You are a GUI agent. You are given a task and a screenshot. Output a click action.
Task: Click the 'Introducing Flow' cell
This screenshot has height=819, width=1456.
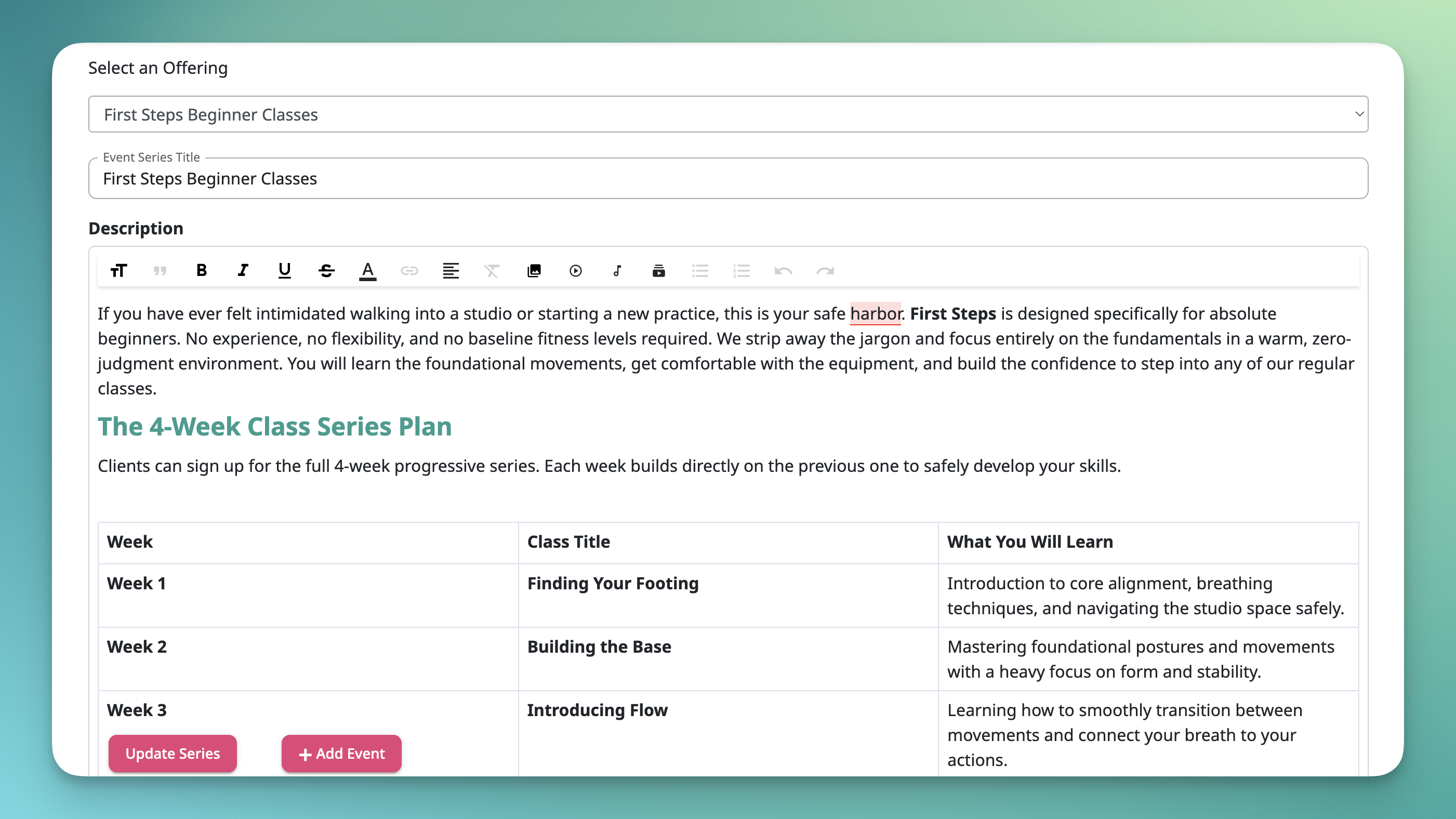728,734
